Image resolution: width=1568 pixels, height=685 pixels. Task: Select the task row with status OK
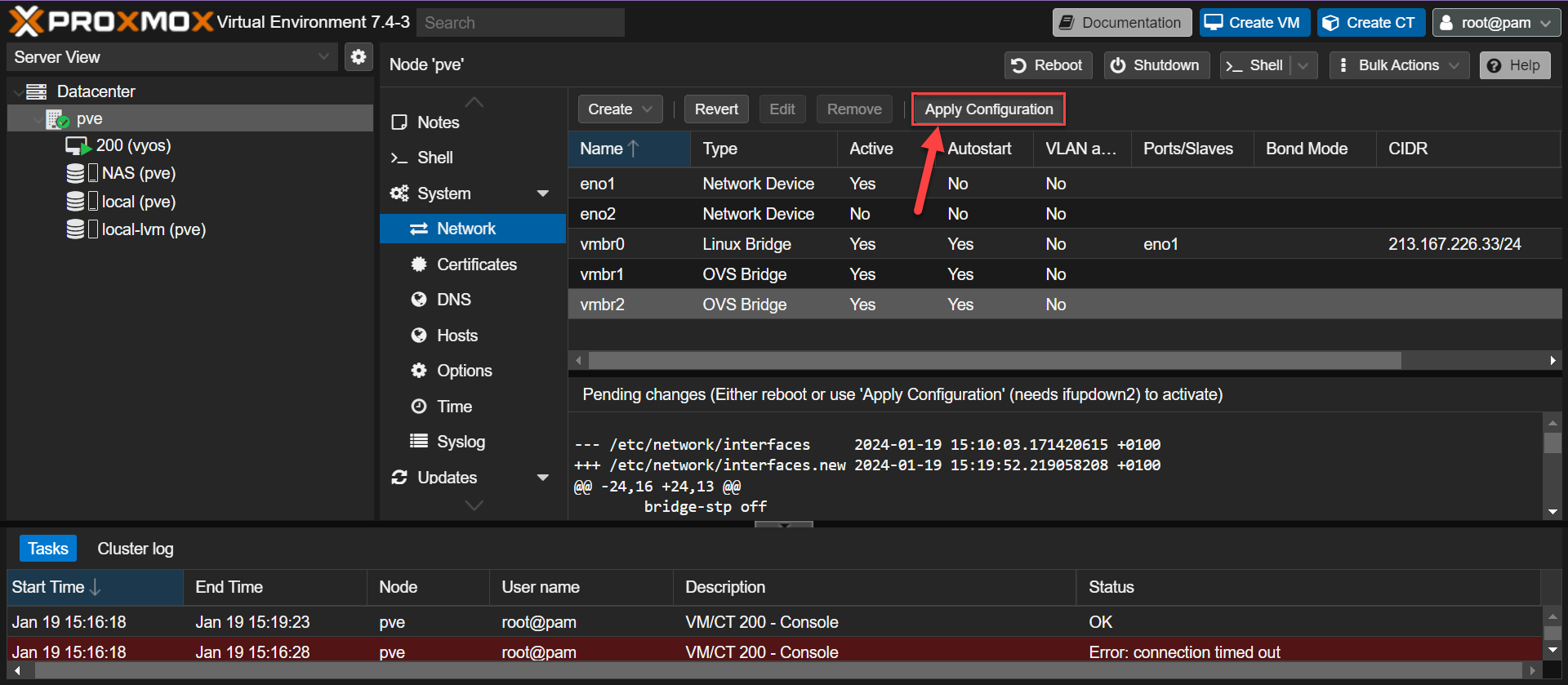point(773,622)
